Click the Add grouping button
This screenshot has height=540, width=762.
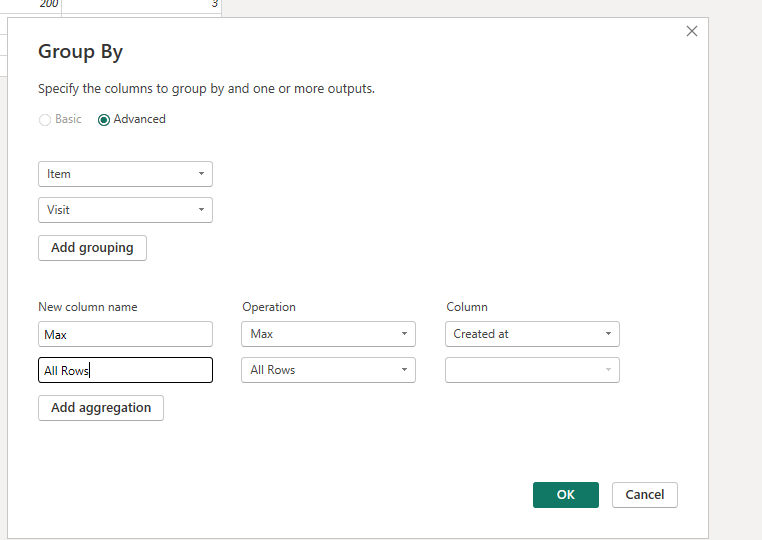coord(92,248)
